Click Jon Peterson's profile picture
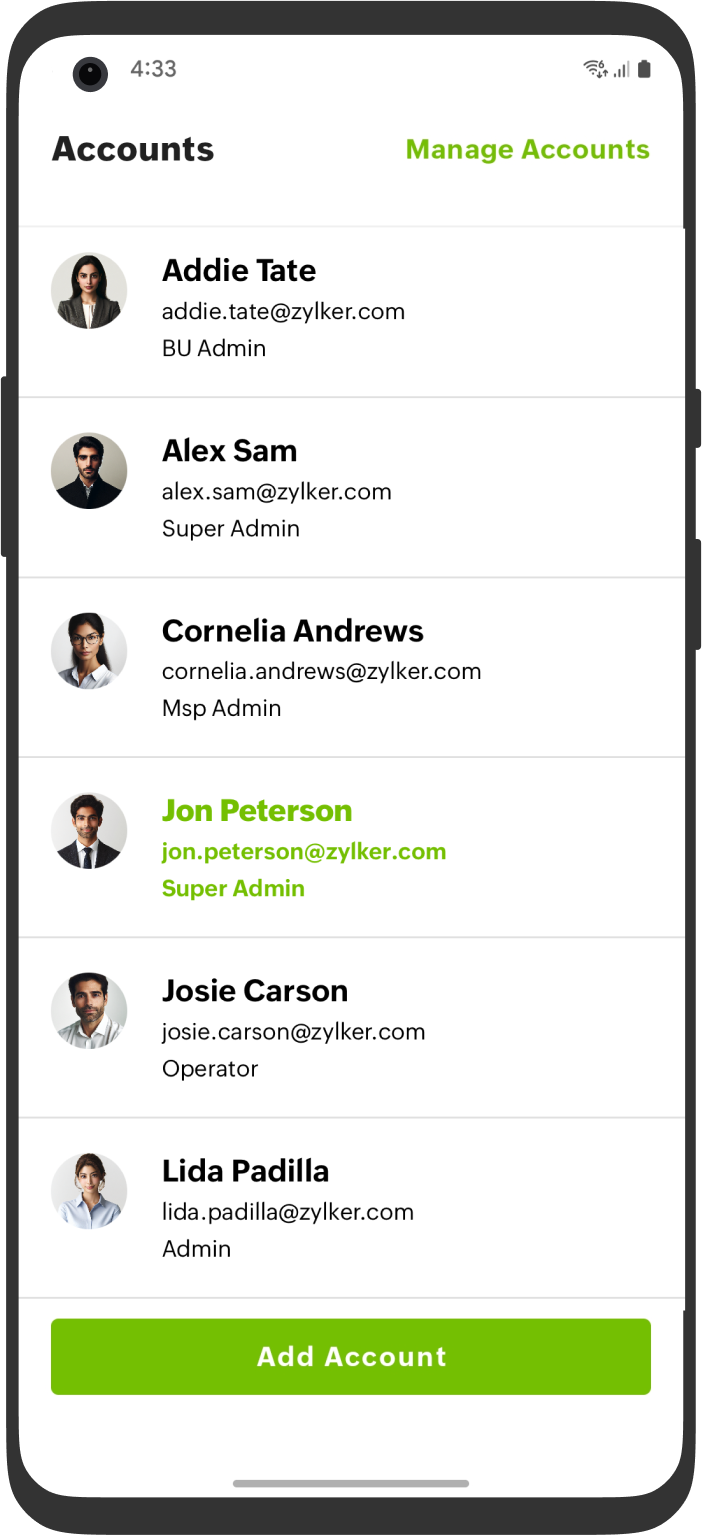 click(89, 830)
